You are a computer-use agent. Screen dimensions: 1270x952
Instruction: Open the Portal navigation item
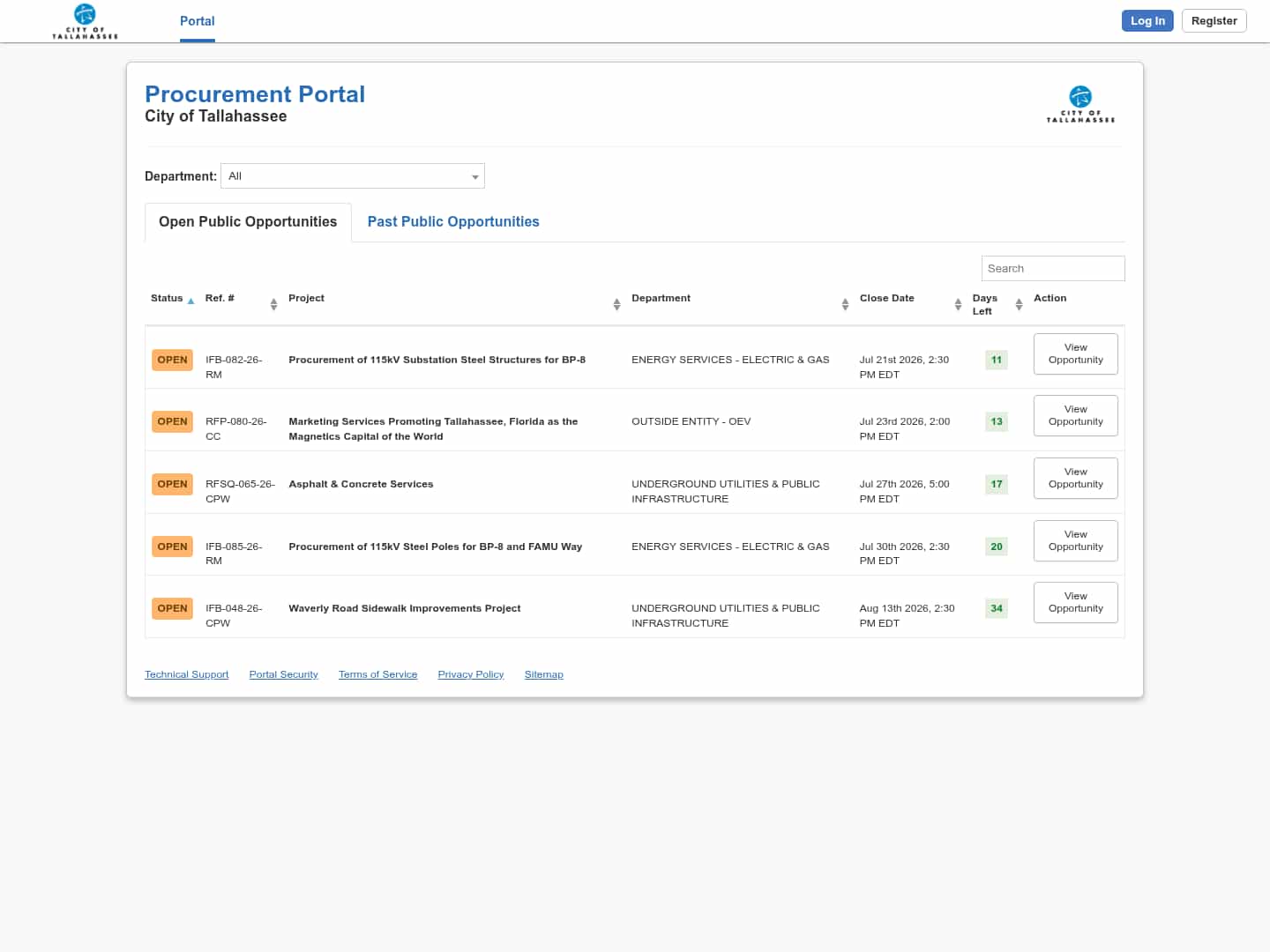pos(198,21)
